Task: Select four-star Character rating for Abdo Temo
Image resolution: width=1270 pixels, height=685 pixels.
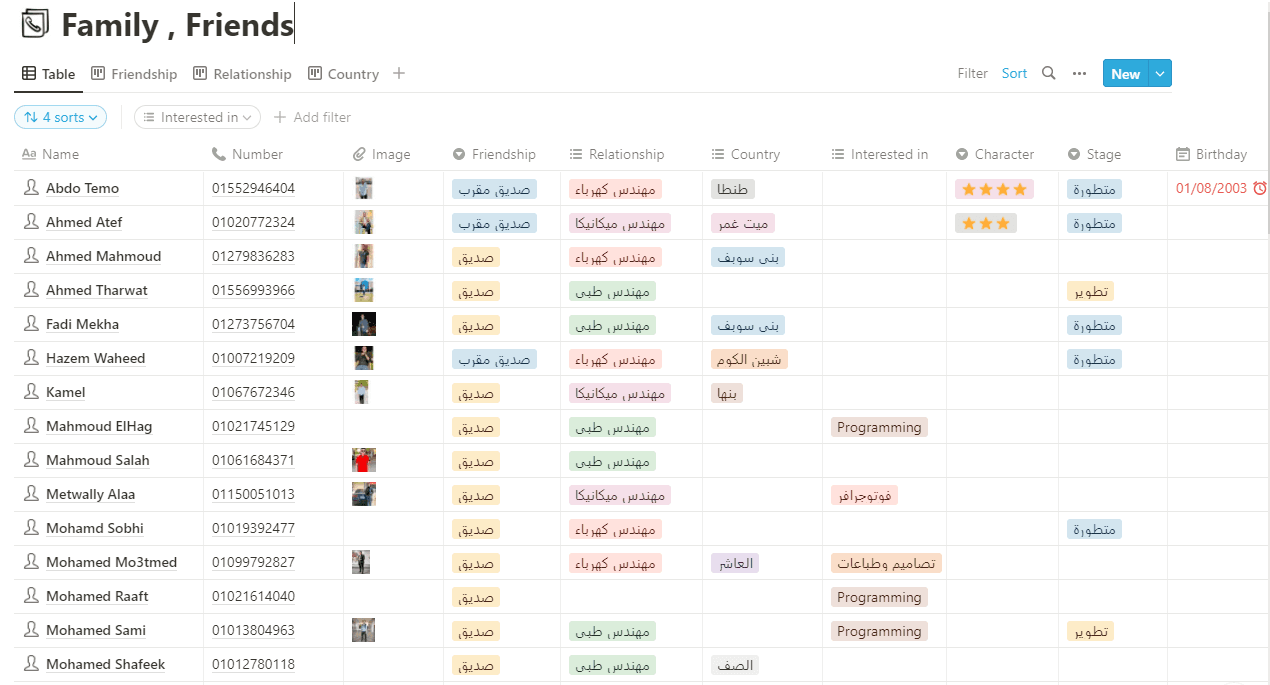Action: [x=994, y=189]
